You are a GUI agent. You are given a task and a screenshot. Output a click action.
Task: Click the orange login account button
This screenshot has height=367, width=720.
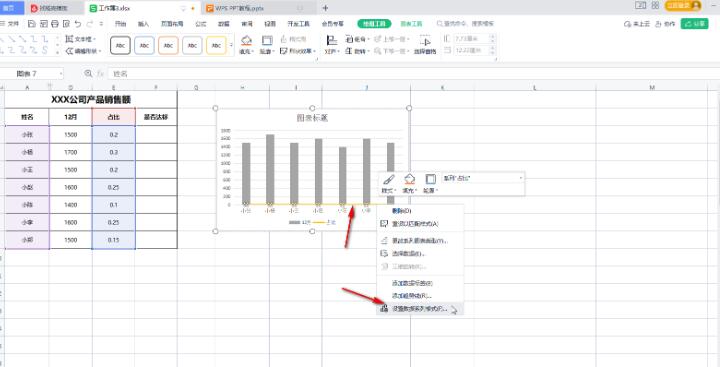coord(683,6)
